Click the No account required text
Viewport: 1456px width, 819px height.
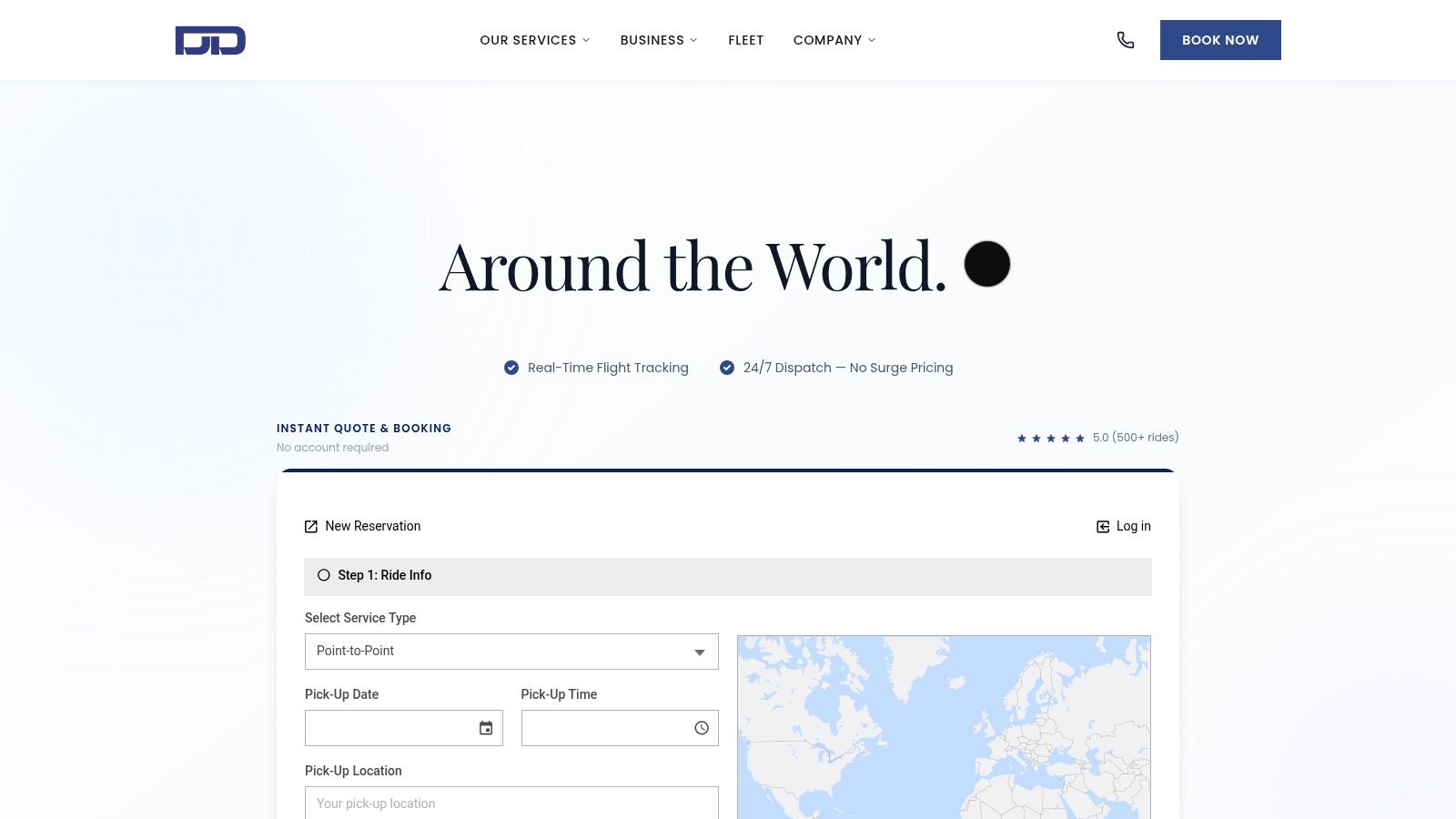click(x=333, y=448)
